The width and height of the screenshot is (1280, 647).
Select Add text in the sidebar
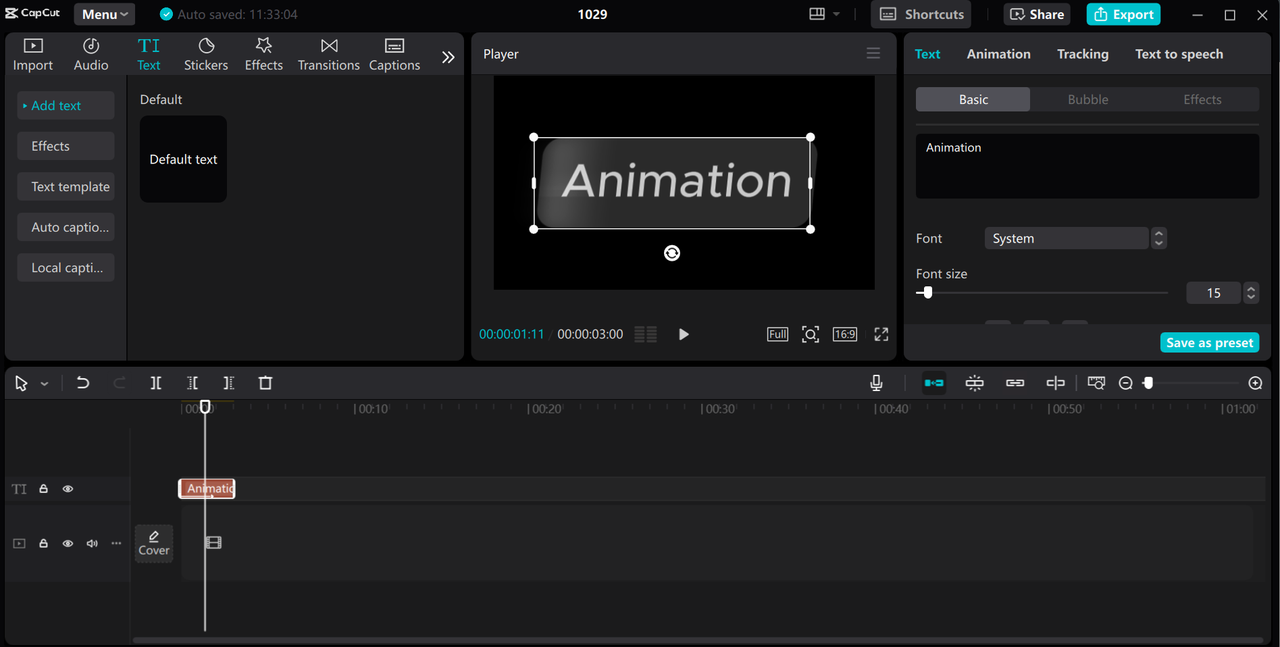65,105
